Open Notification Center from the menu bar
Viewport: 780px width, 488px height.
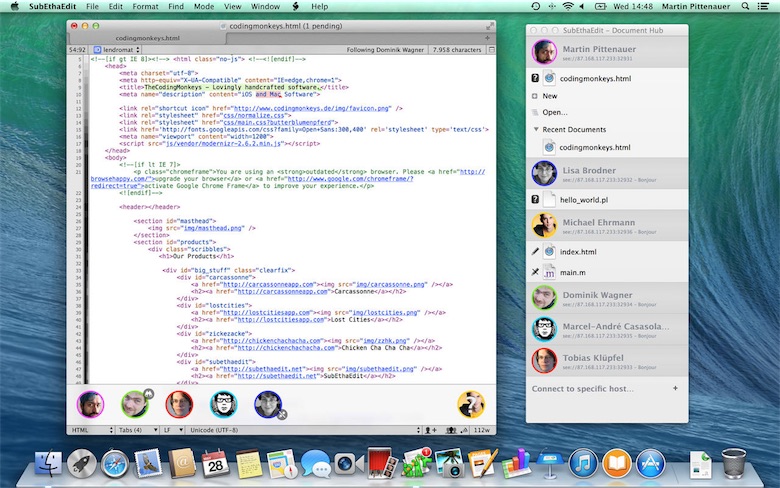(x=763, y=6)
